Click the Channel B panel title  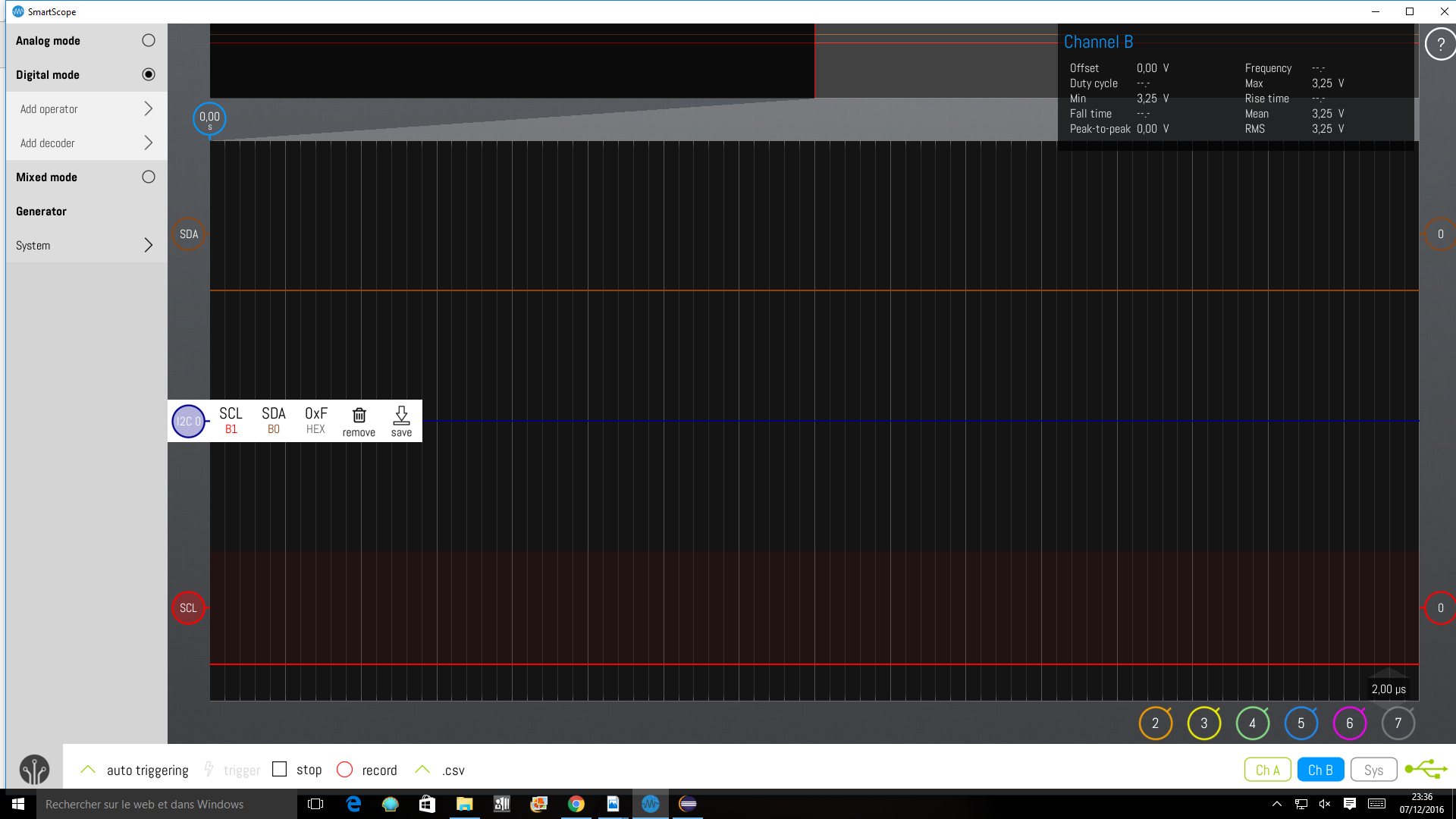[1098, 42]
